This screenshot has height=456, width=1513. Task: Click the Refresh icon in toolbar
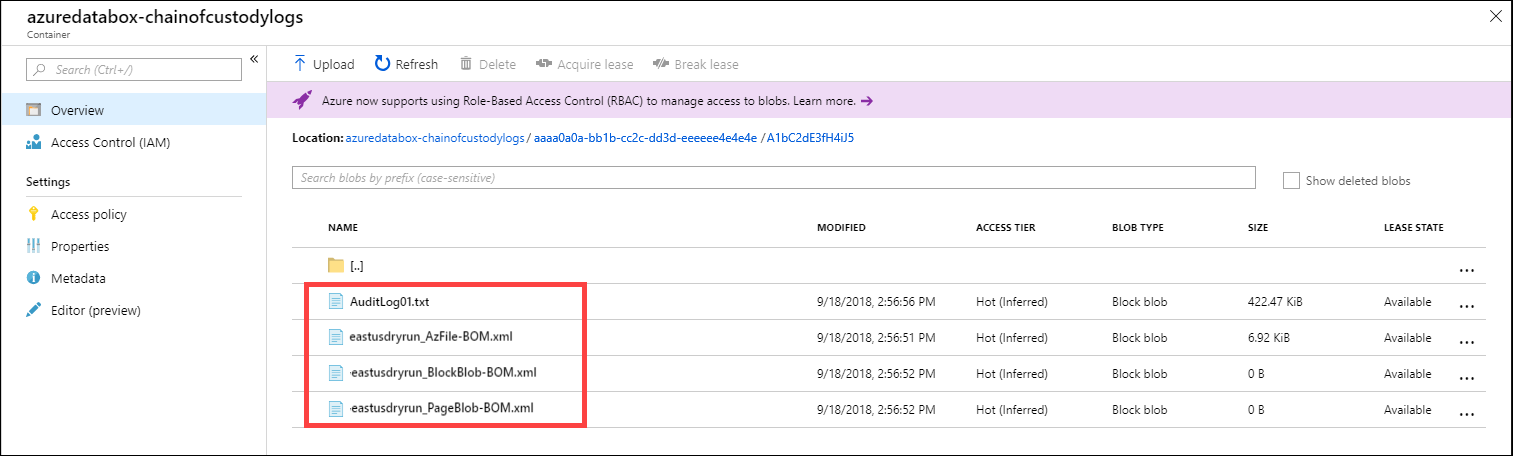pos(382,64)
